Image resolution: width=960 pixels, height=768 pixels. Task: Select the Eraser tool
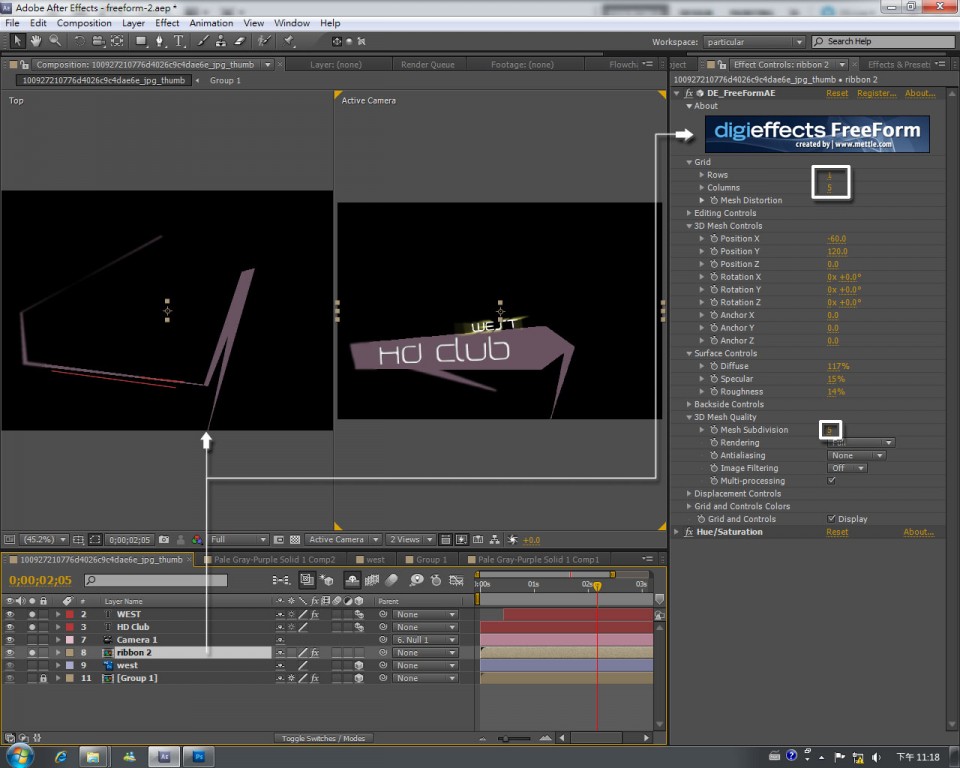(239, 41)
